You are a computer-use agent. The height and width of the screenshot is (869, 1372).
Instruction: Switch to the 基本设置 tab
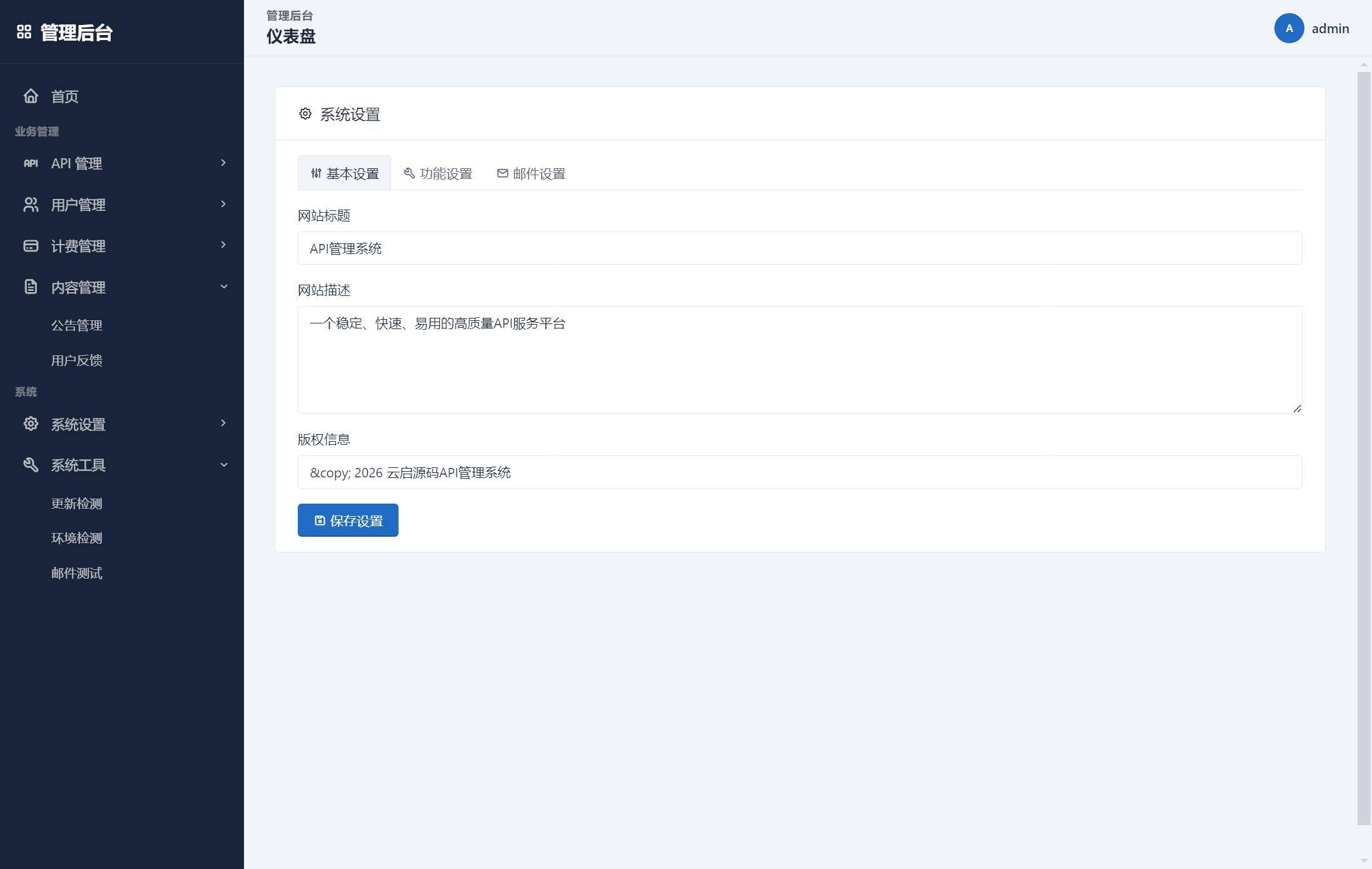[x=344, y=173]
